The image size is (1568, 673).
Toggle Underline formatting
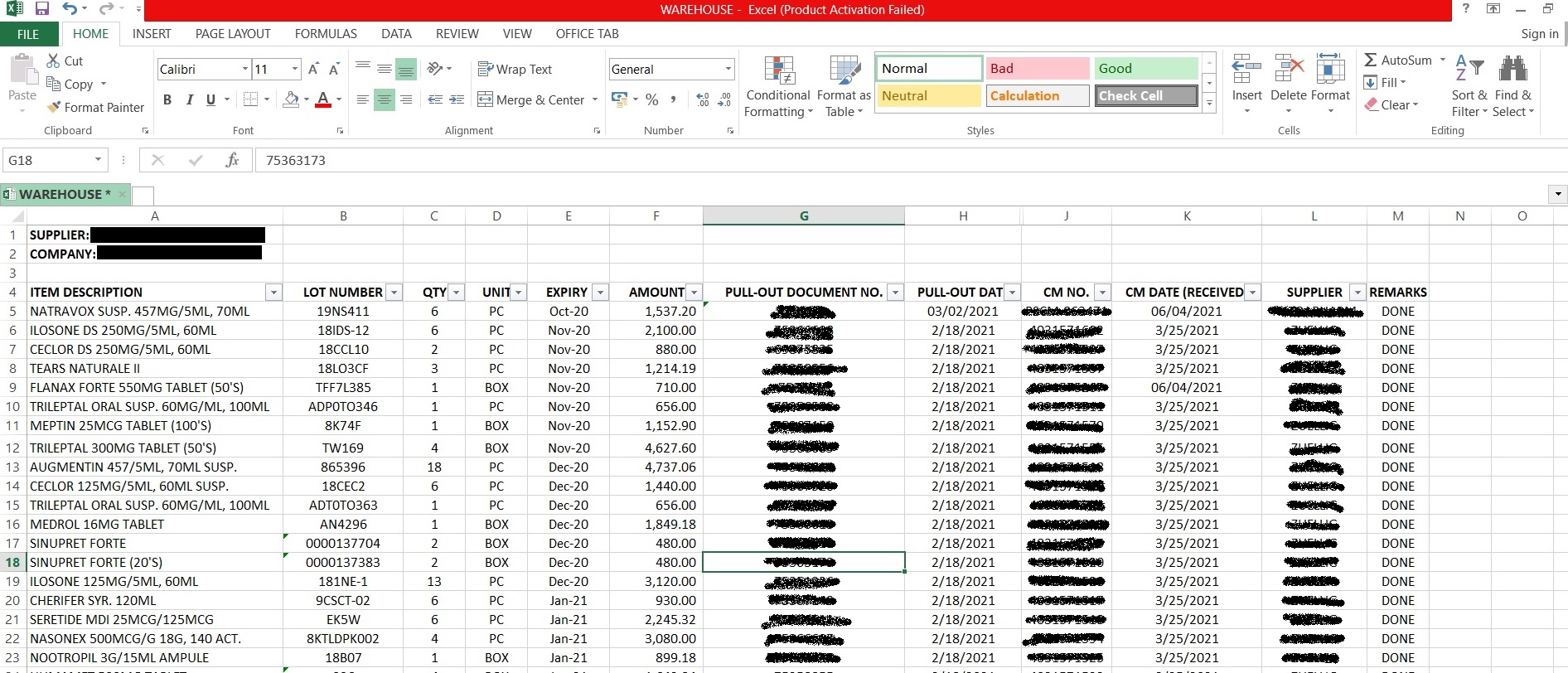pyautogui.click(x=211, y=99)
